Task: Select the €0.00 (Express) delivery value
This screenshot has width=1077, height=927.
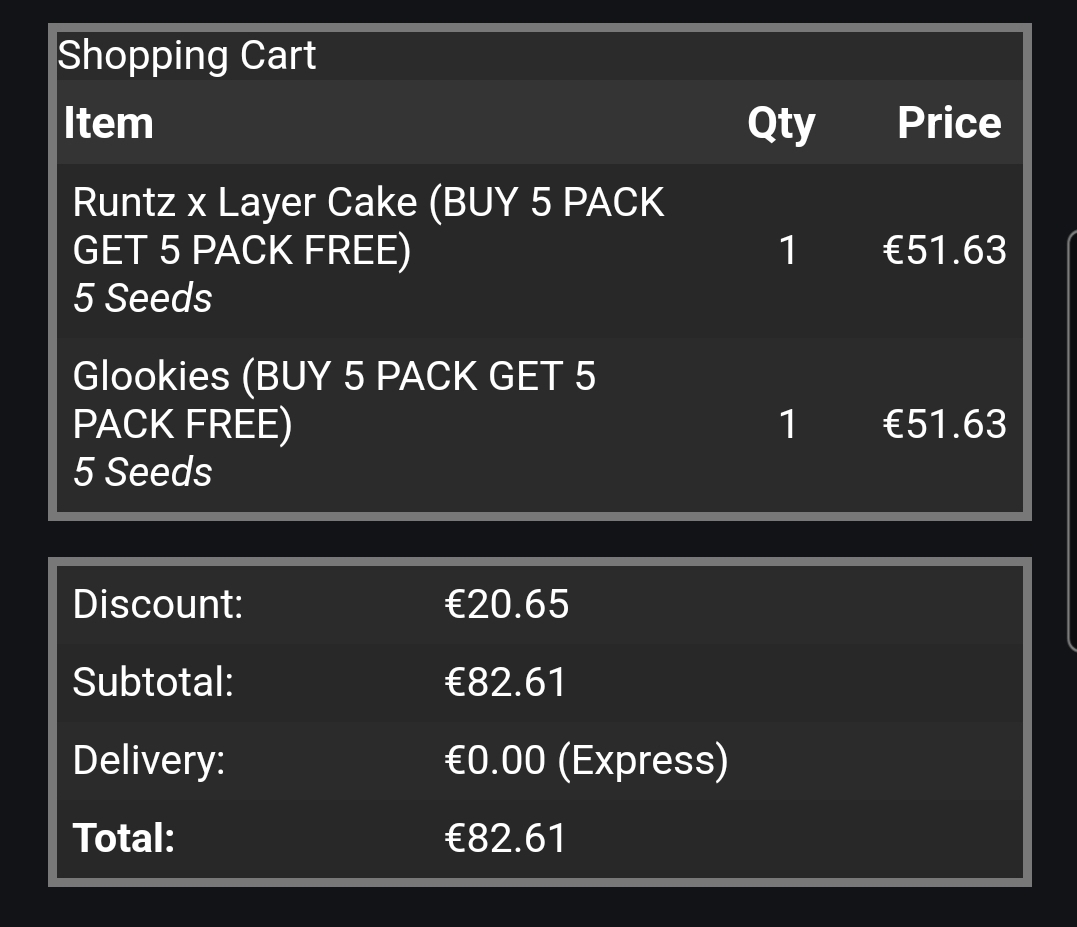Action: click(x=587, y=761)
